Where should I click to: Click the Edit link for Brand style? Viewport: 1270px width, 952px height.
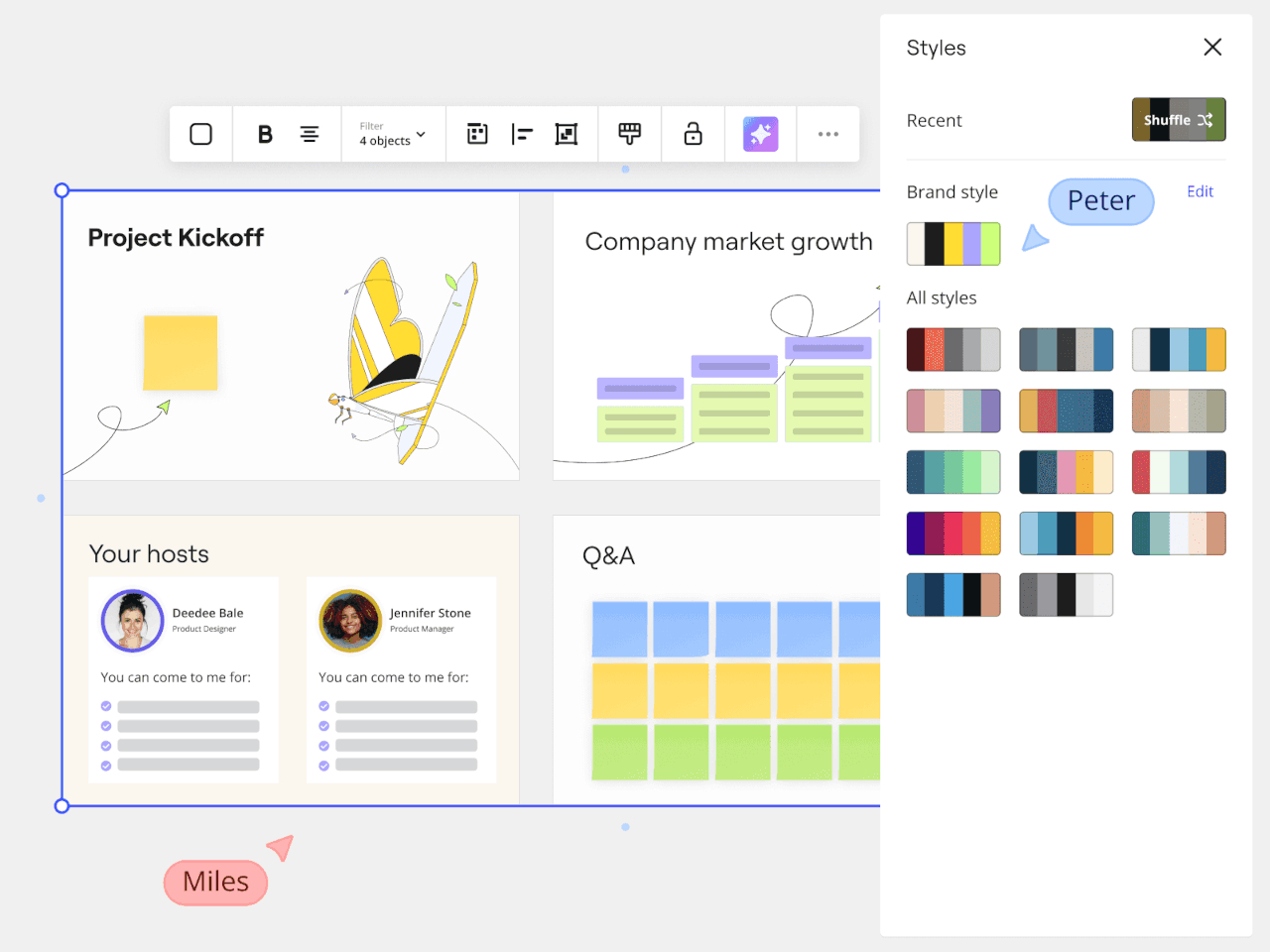point(1200,191)
